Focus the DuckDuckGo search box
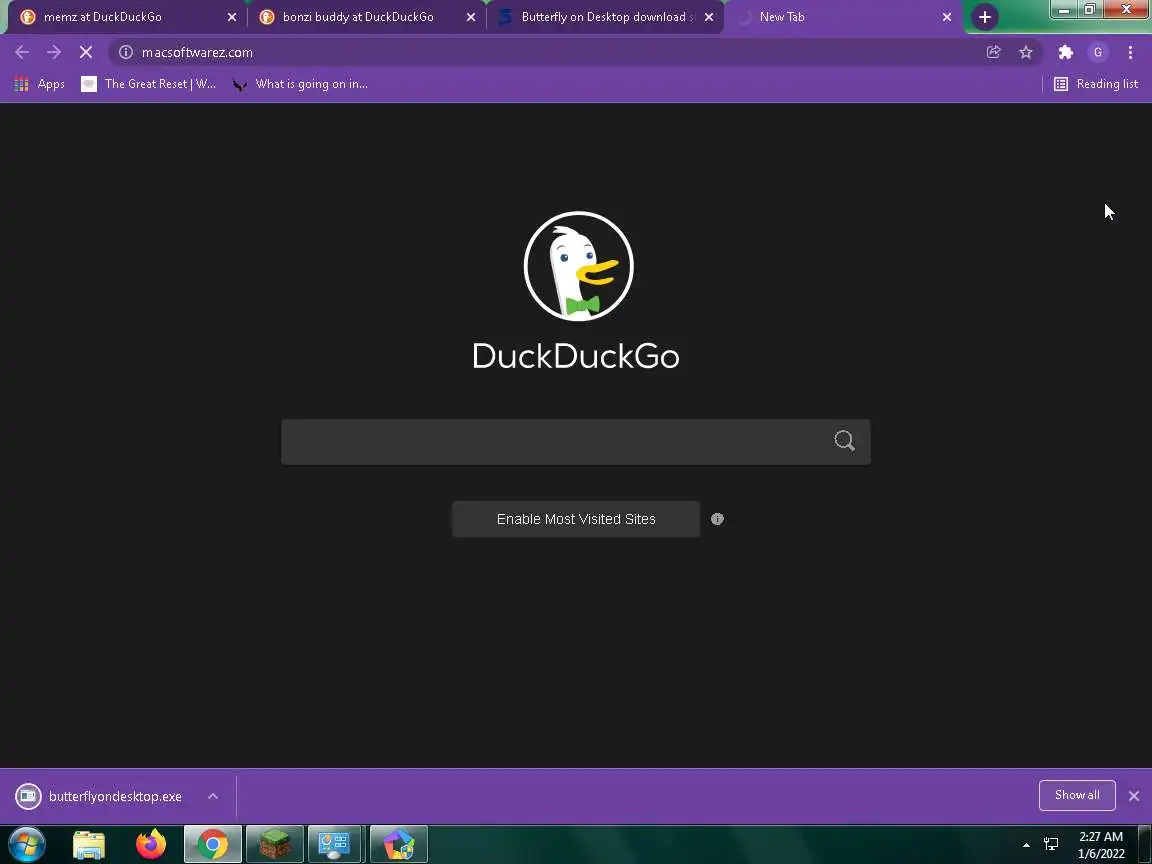1152x864 pixels. point(575,442)
